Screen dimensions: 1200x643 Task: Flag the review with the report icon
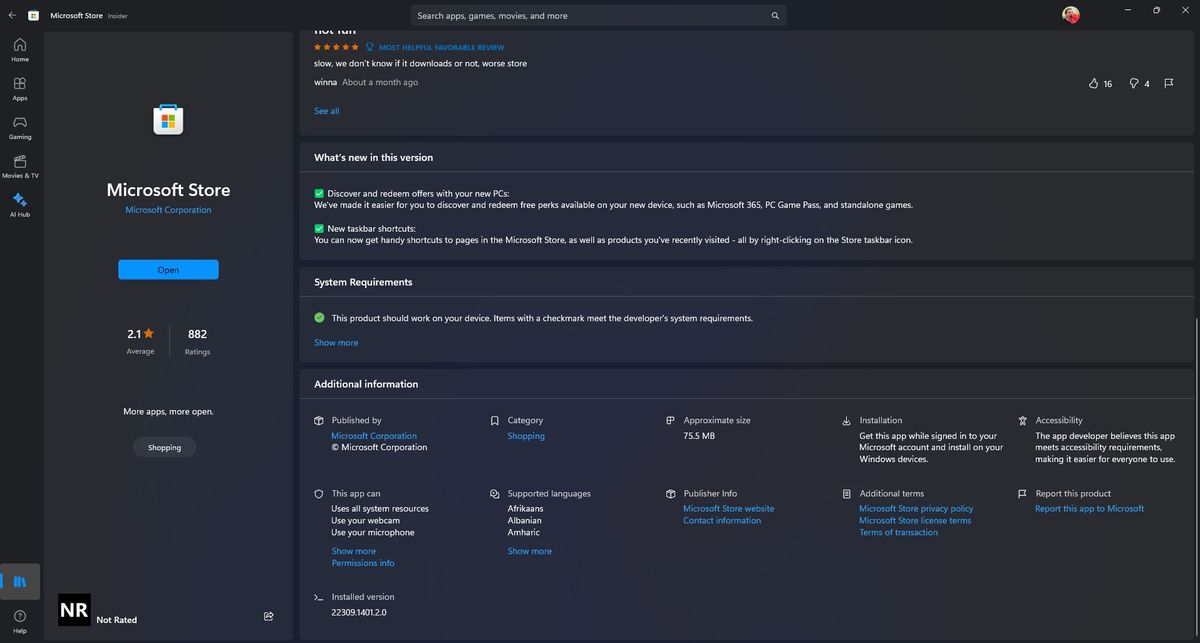(1168, 84)
